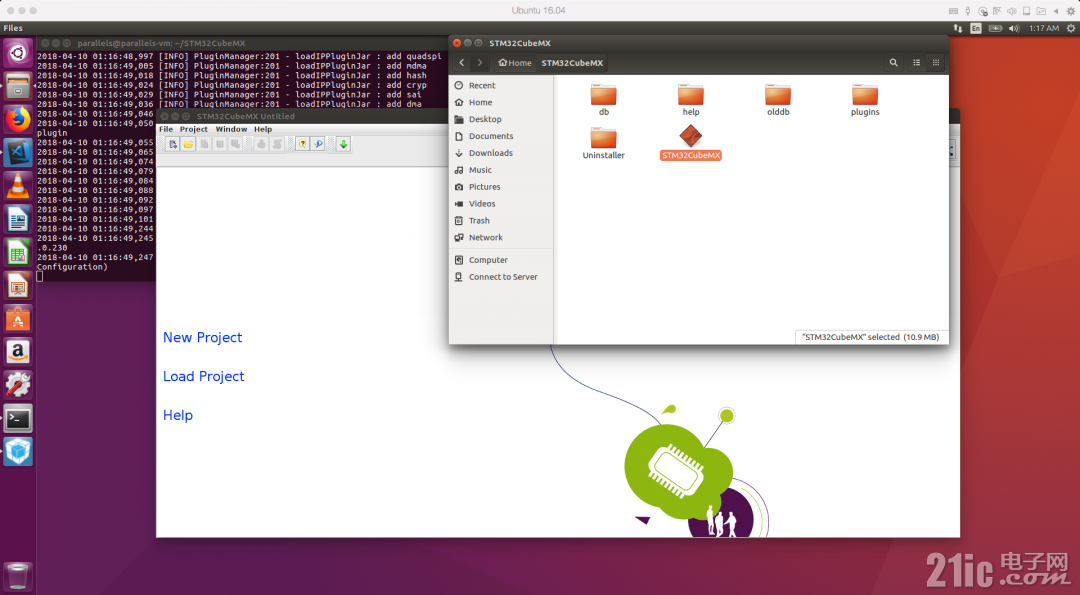This screenshot has height=595, width=1080.
Task: Open the Ubuntu Dash search launcher
Action: click(x=18, y=53)
